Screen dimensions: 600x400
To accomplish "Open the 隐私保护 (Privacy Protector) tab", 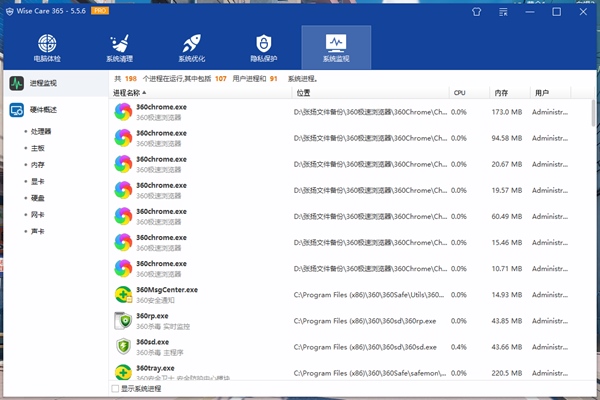I will (263, 50).
